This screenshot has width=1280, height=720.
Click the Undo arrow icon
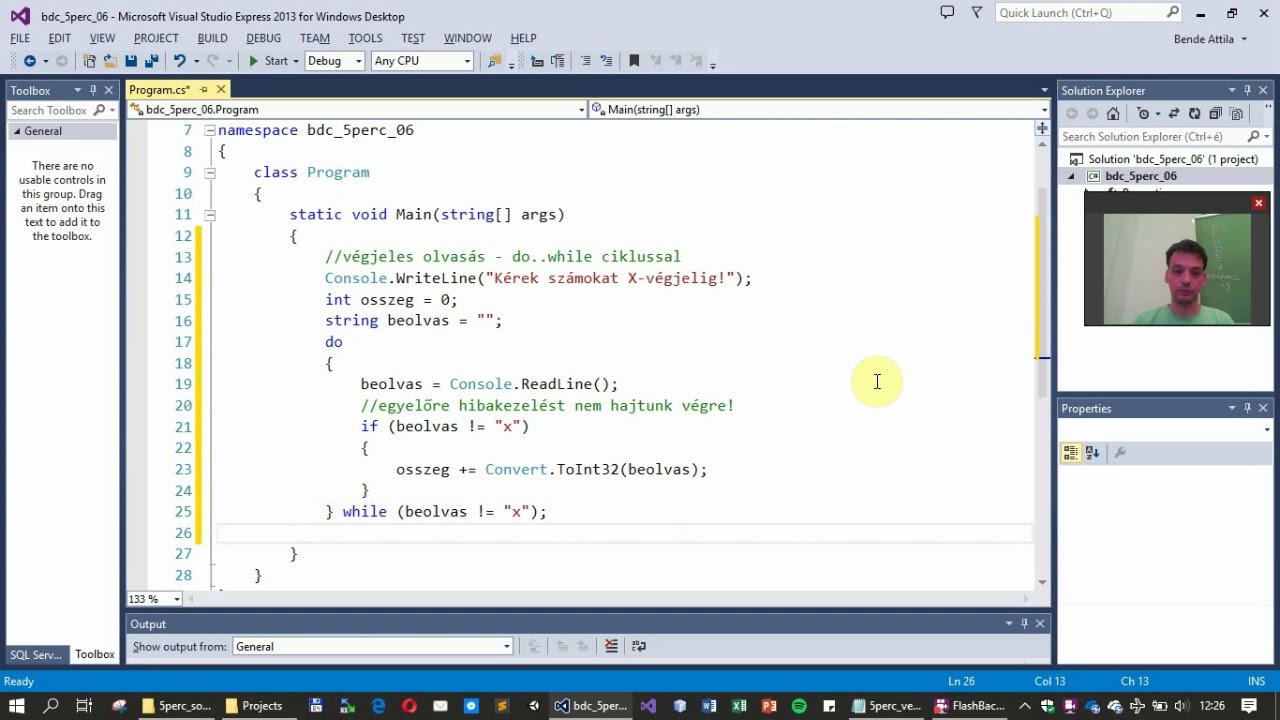pyautogui.click(x=179, y=61)
